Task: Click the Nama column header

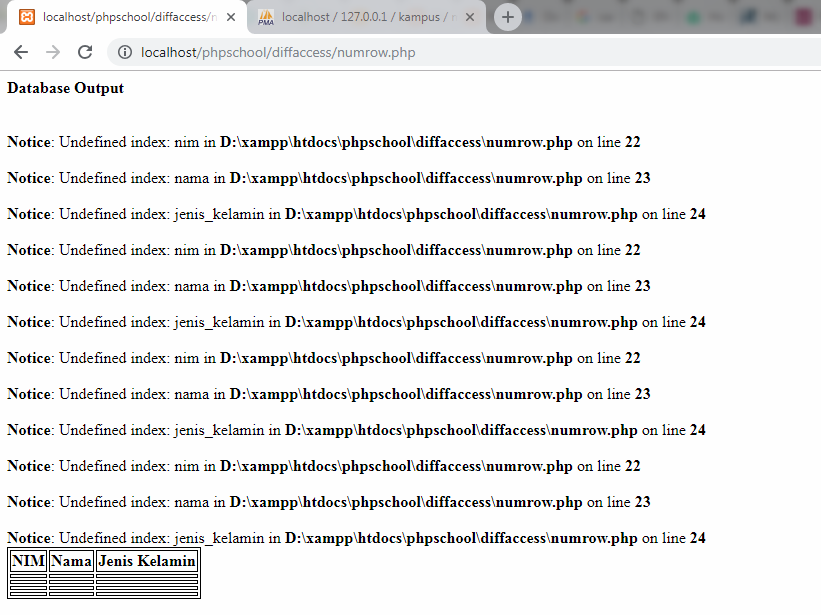Action: click(71, 560)
